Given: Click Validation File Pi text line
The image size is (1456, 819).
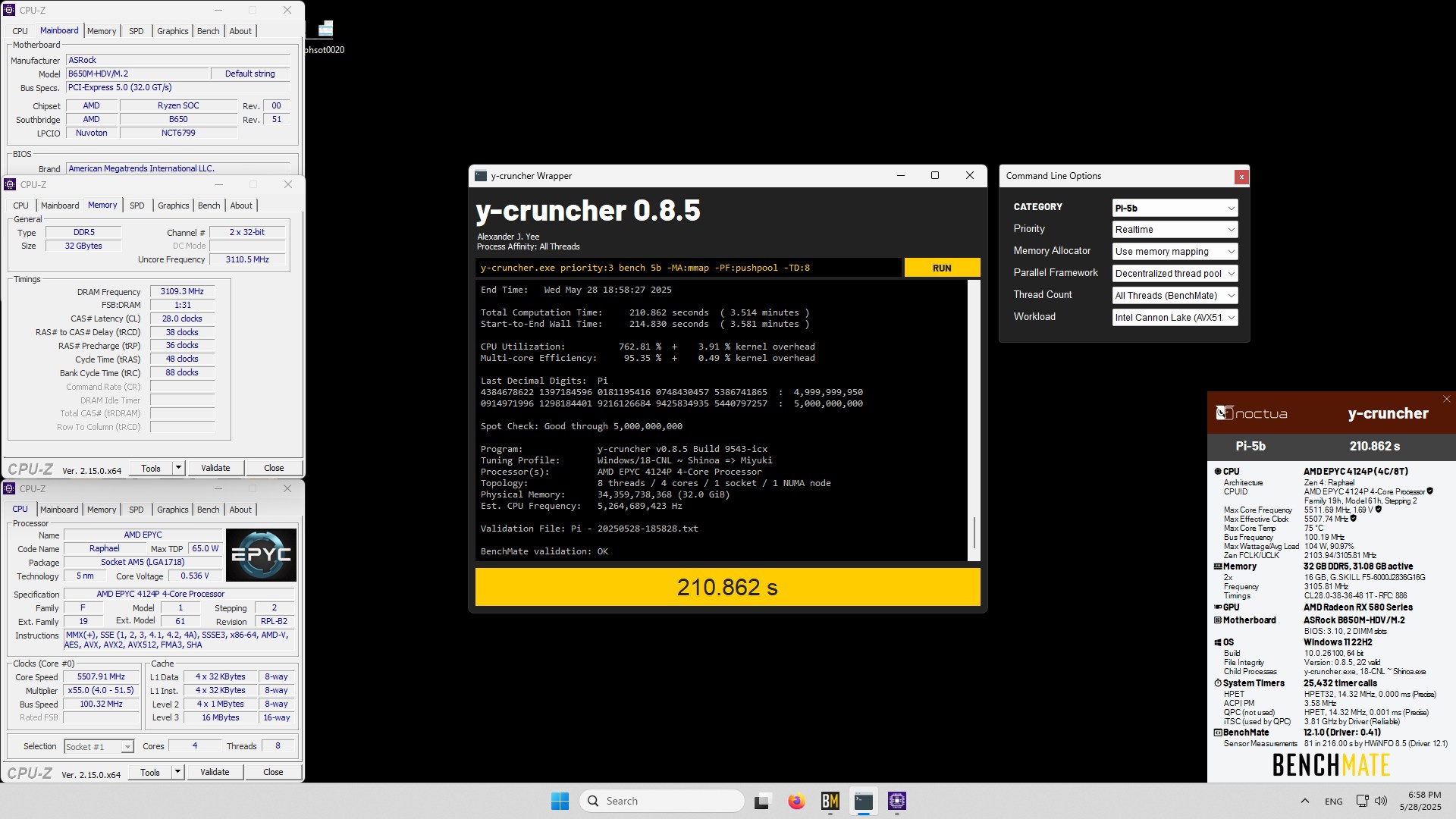Looking at the screenshot, I should click(x=589, y=529).
